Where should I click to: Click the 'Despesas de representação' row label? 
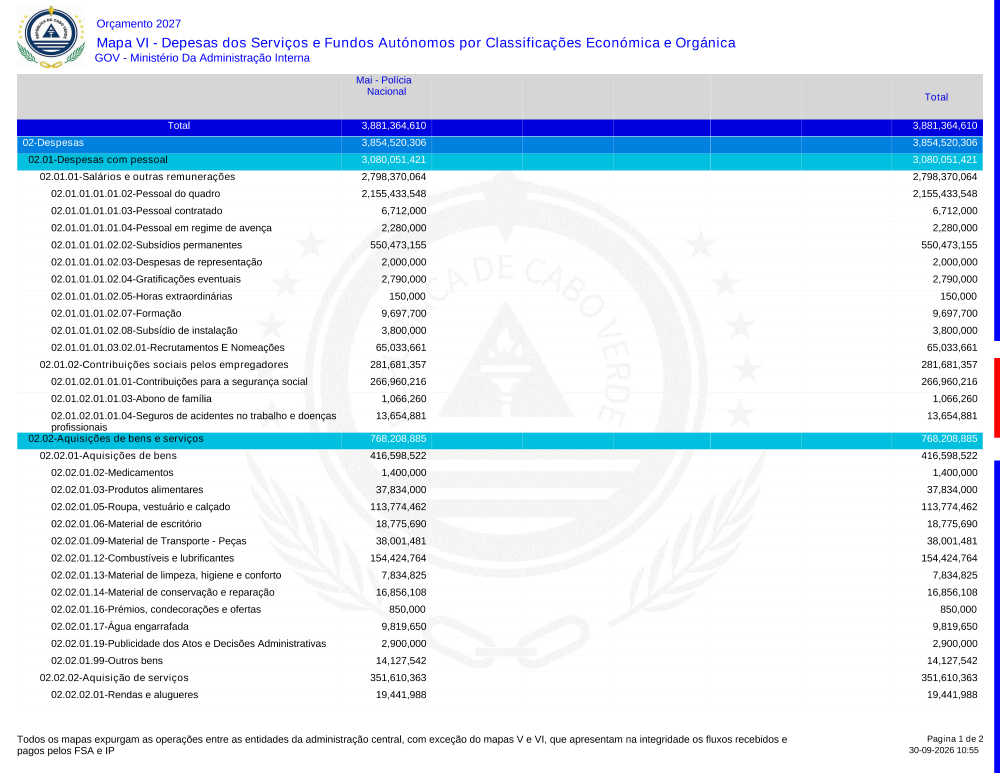(x=156, y=262)
